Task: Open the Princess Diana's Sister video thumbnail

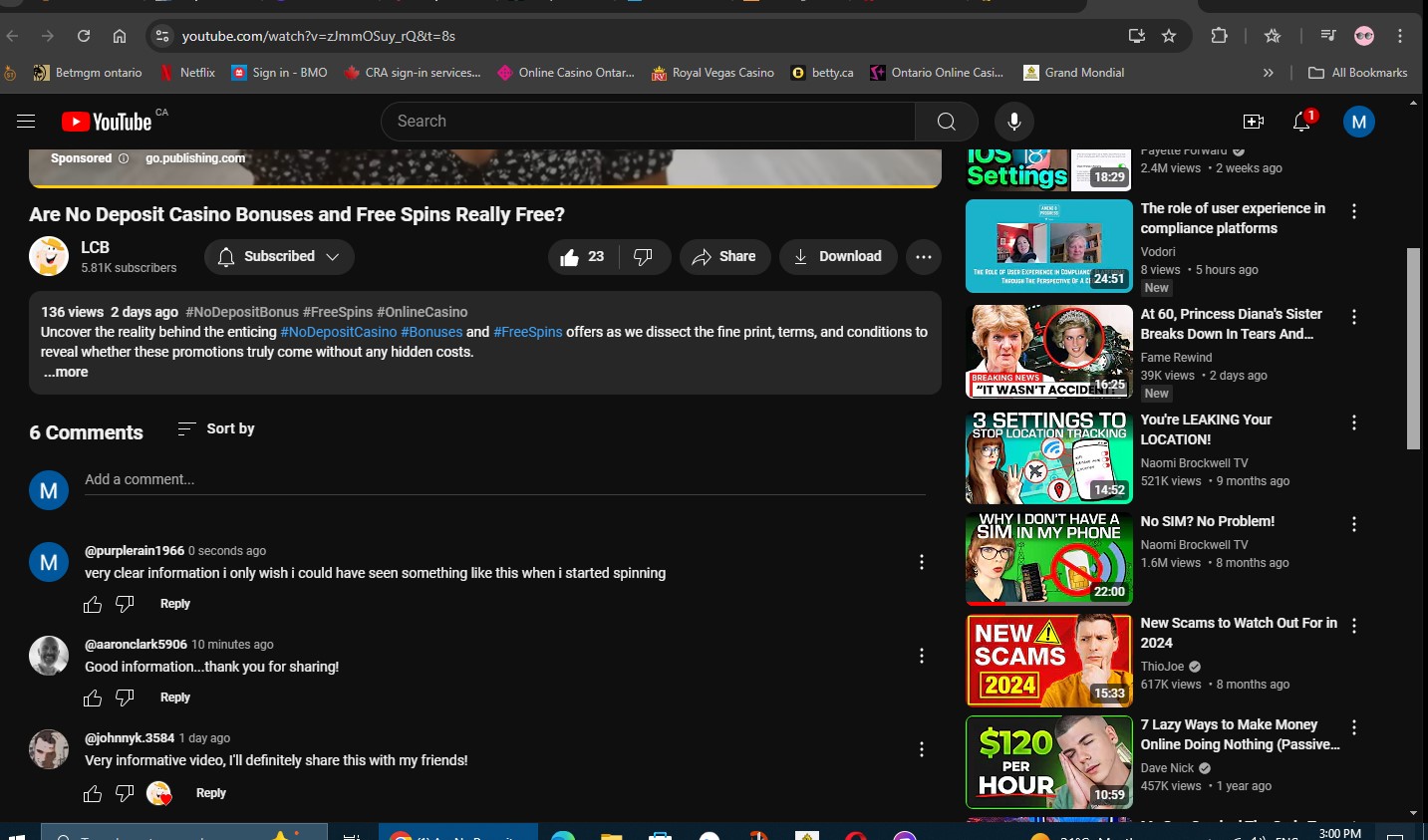Action: click(1049, 352)
